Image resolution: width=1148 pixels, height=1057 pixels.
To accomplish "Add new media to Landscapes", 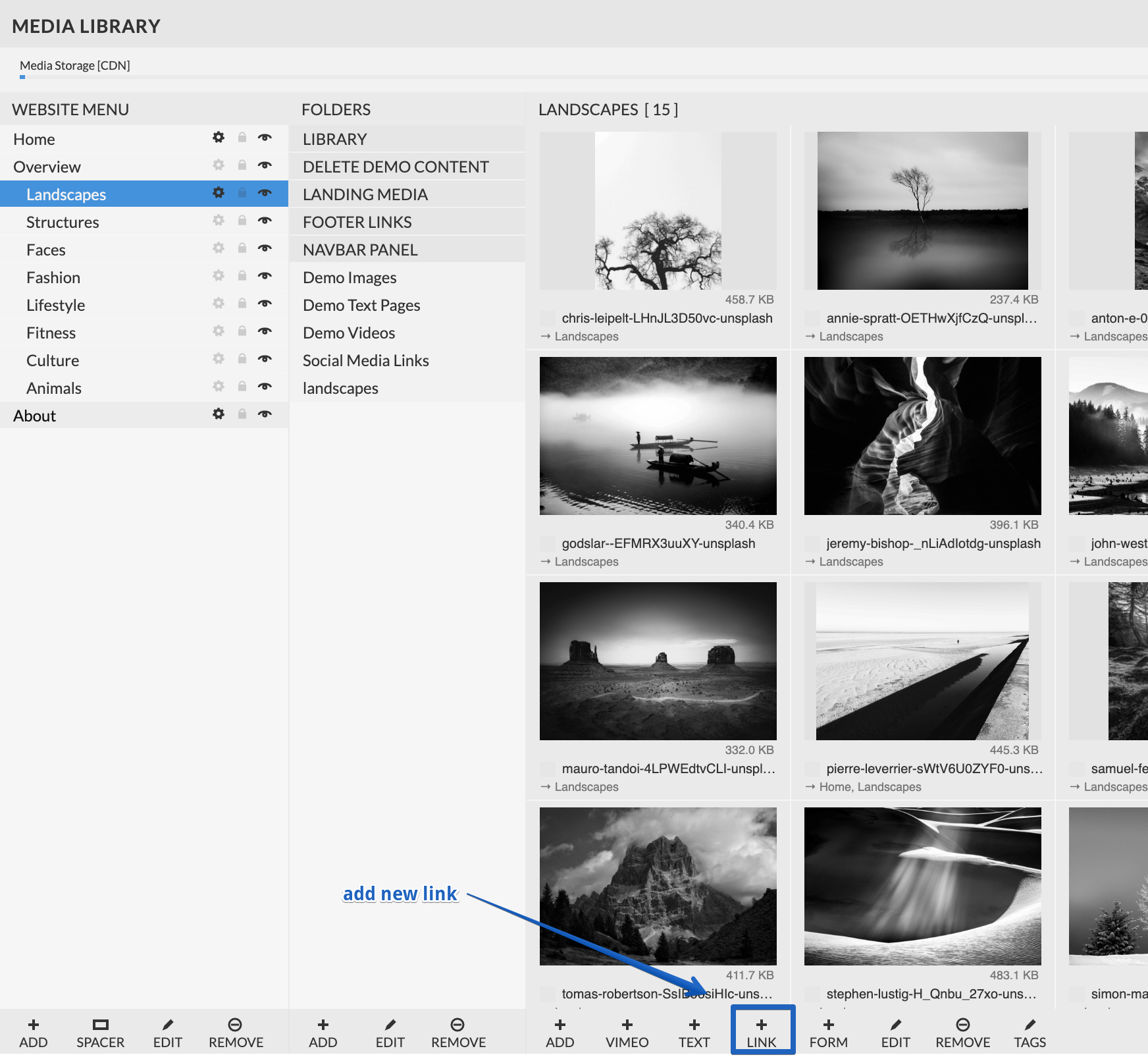I will pyautogui.click(x=560, y=1033).
